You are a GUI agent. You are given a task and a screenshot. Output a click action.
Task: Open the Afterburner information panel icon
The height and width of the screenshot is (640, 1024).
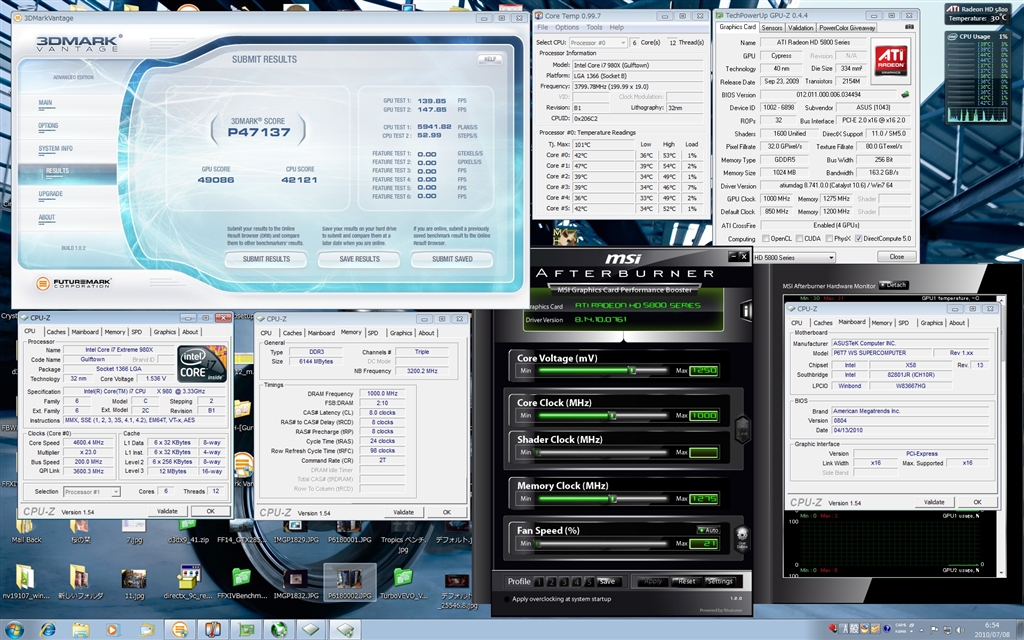click(x=747, y=312)
